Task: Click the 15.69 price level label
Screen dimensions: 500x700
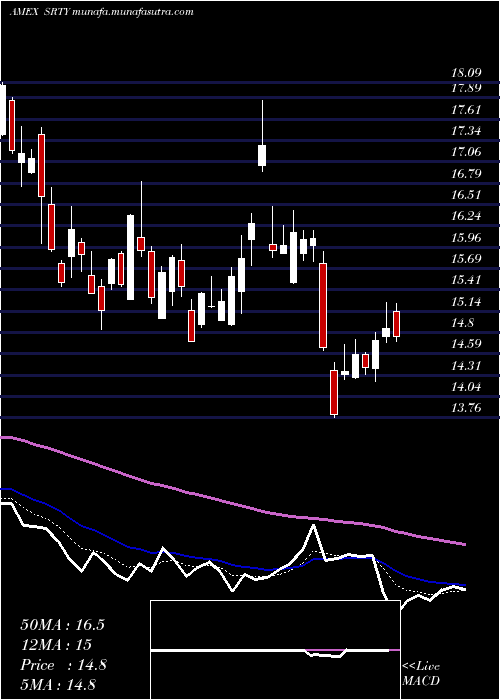Action: click(467, 259)
